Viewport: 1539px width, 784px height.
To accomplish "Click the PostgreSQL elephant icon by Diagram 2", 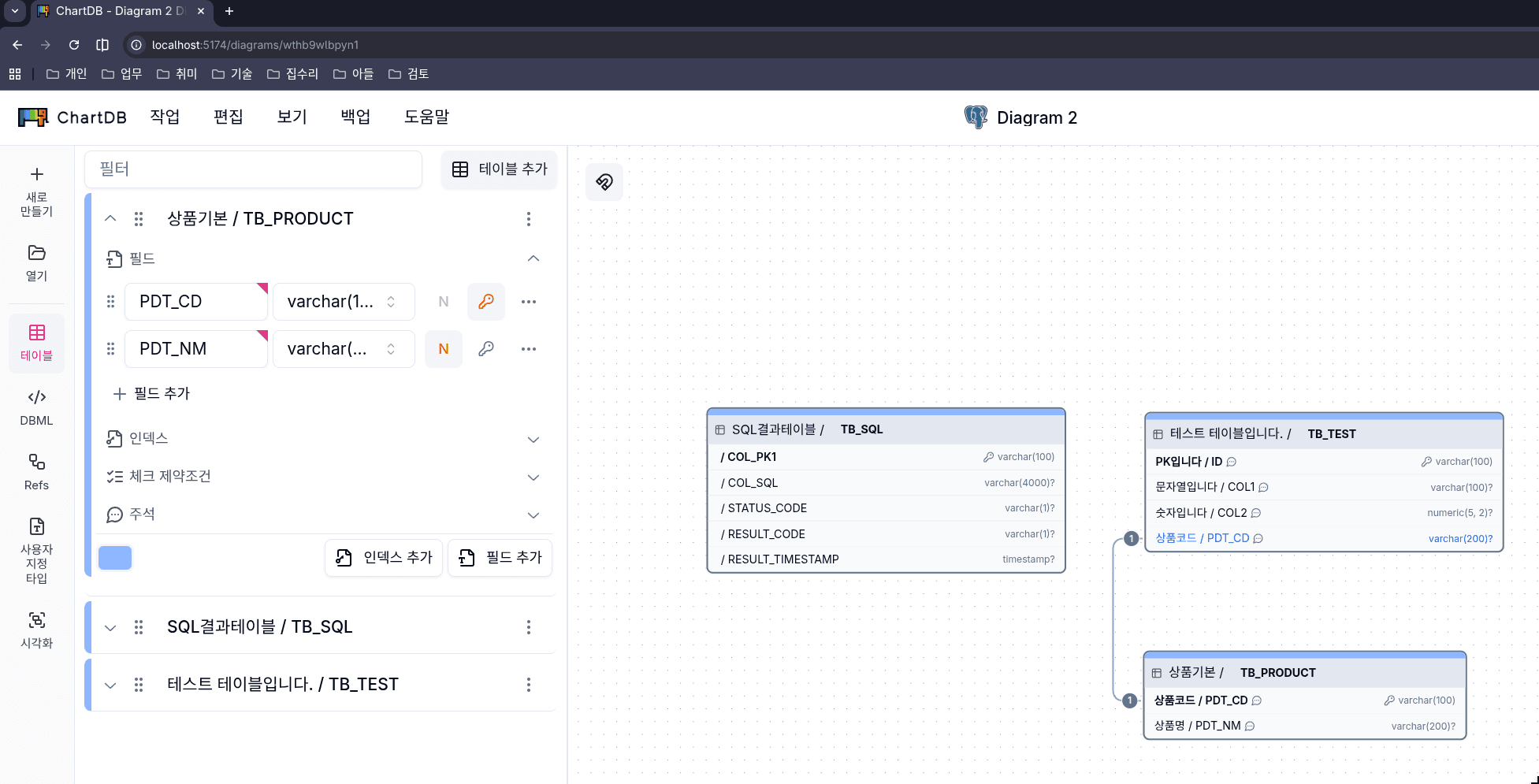I will click(x=976, y=117).
